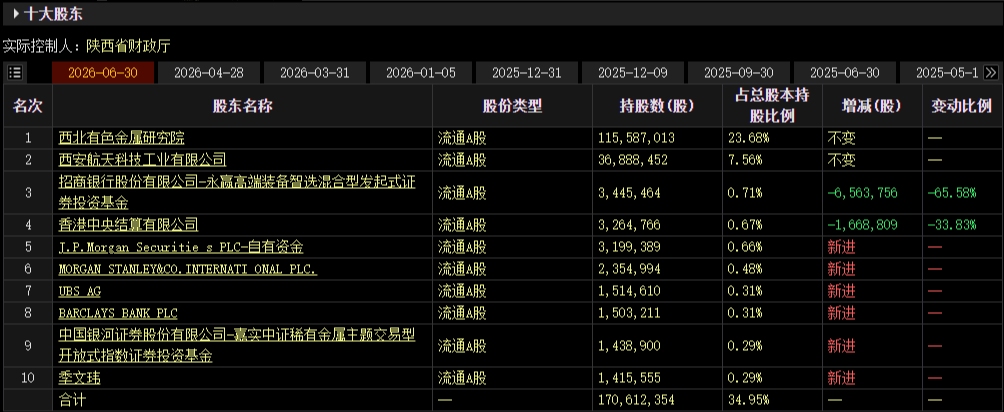Image resolution: width=1004 pixels, height=412 pixels.
Task: Select the 7.56% ratio cell
Action: click(x=745, y=160)
